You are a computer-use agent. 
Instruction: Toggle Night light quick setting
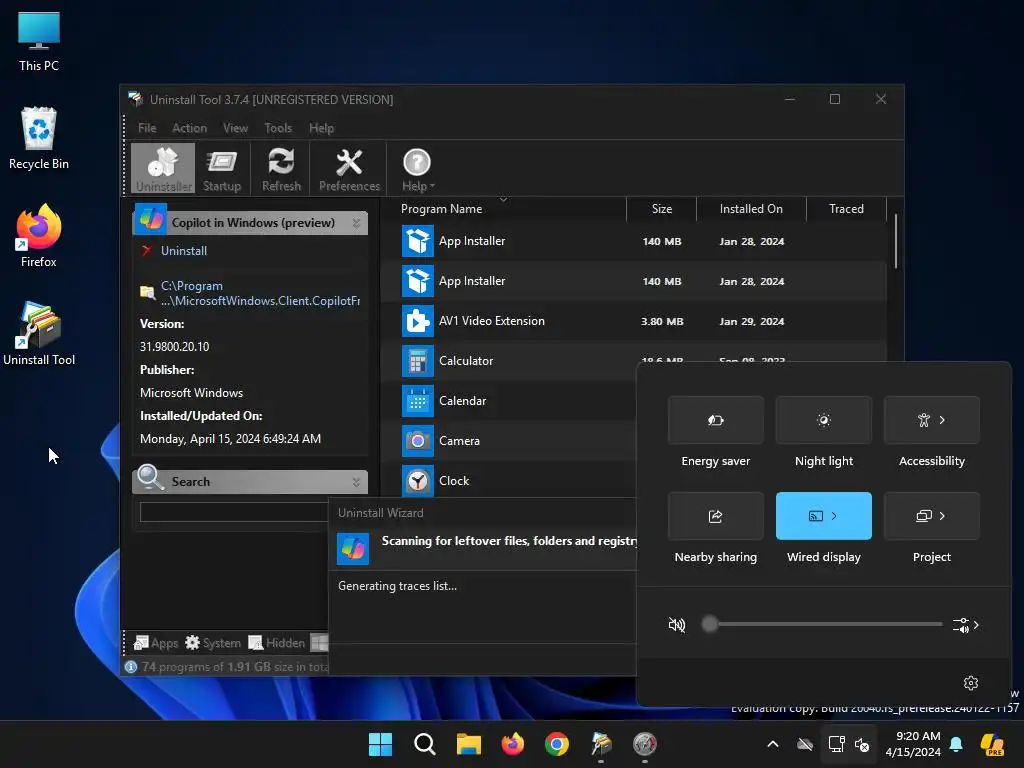point(824,420)
